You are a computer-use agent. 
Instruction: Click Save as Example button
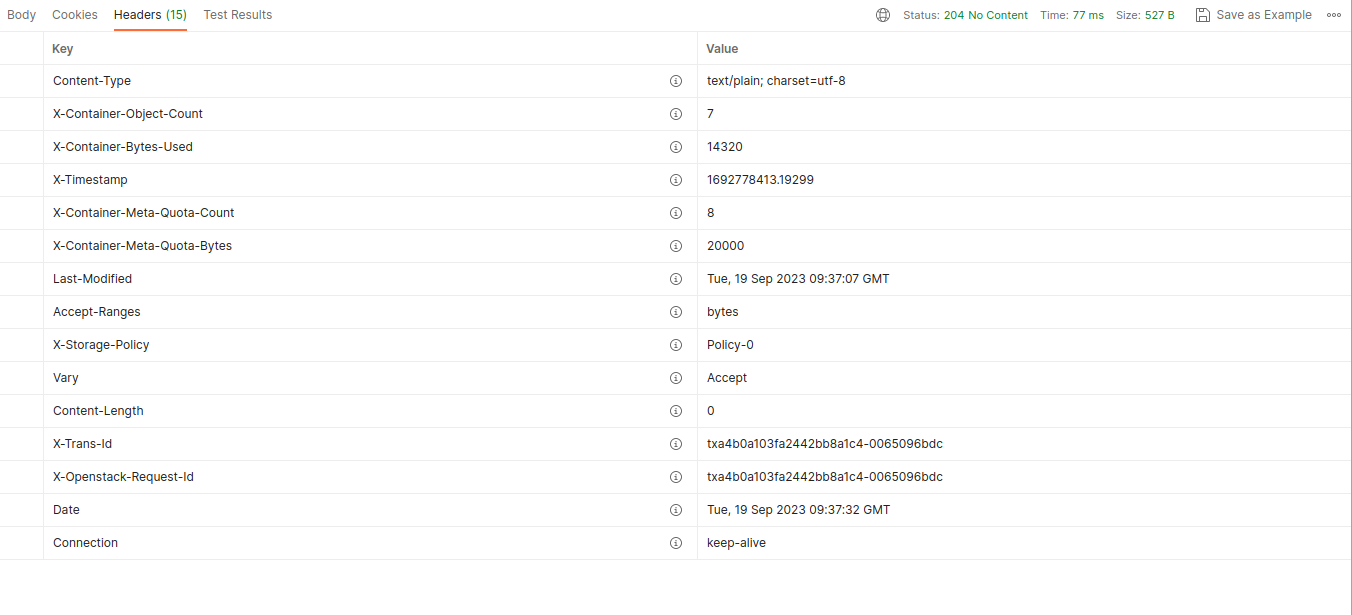[x=1263, y=15]
